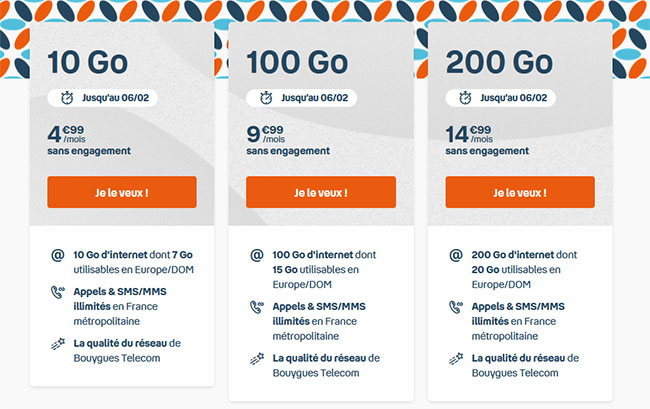Click stopwatch icon in 100 Go offer badge

[x=266, y=98]
